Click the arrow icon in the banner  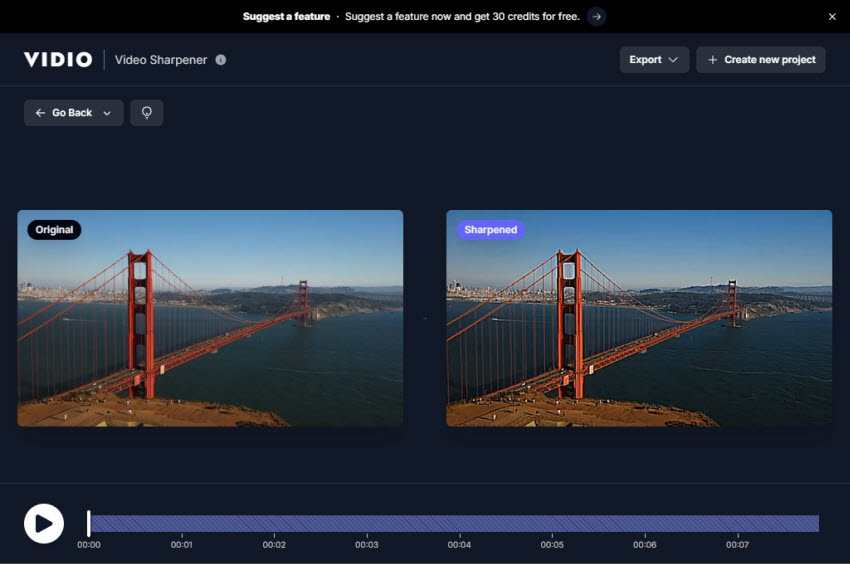pos(596,17)
